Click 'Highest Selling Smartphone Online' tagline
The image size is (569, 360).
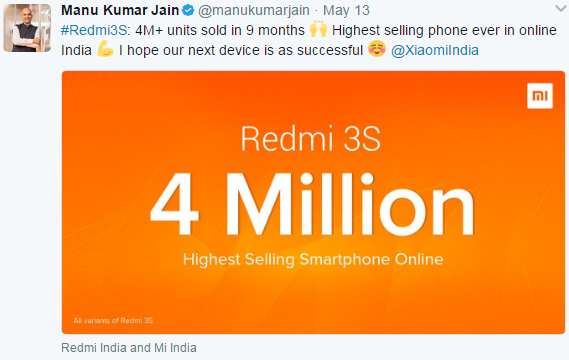[313, 259]
